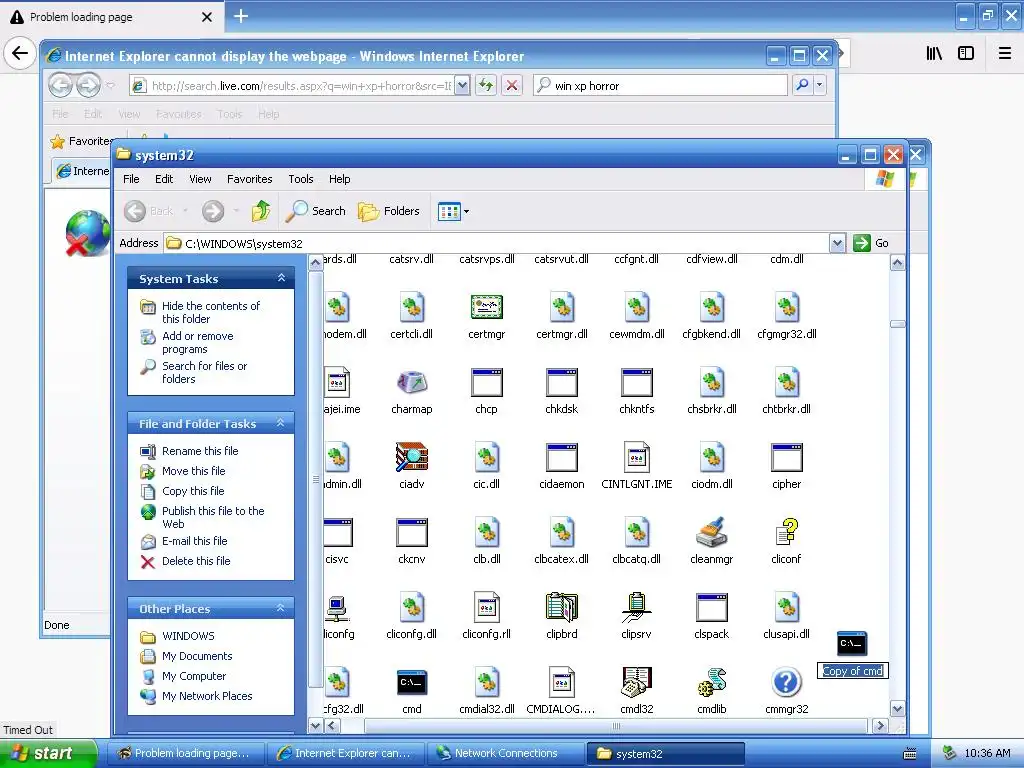The image size is (1024, 768).
Task: Select the chkdsk file icon
Action: click(562, 383)
